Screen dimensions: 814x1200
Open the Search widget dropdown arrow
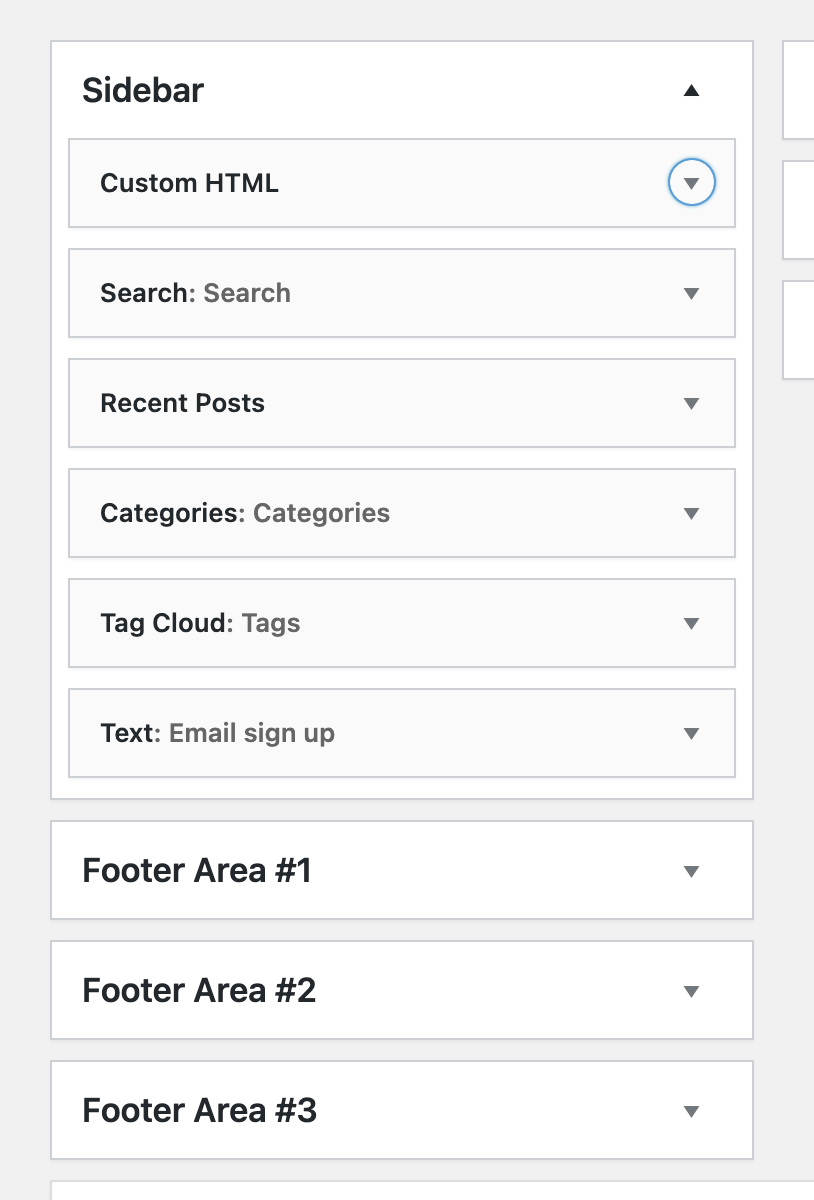691,293
